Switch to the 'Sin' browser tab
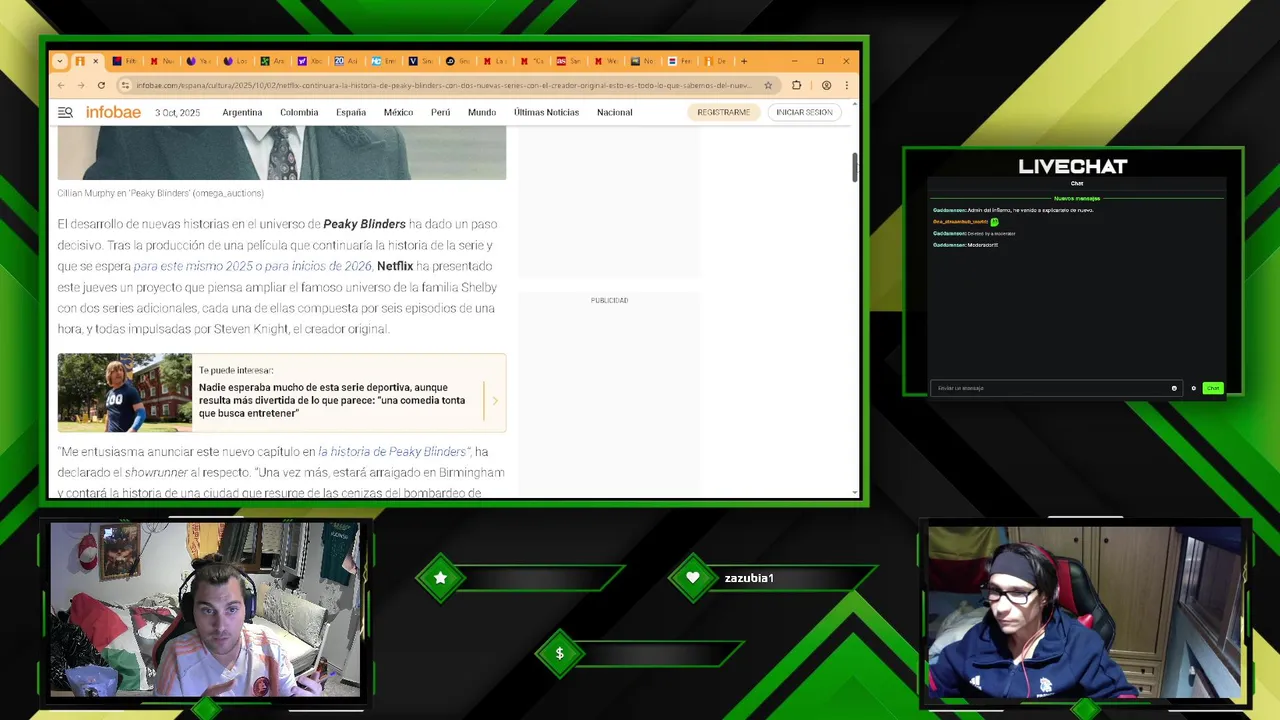 421,61
